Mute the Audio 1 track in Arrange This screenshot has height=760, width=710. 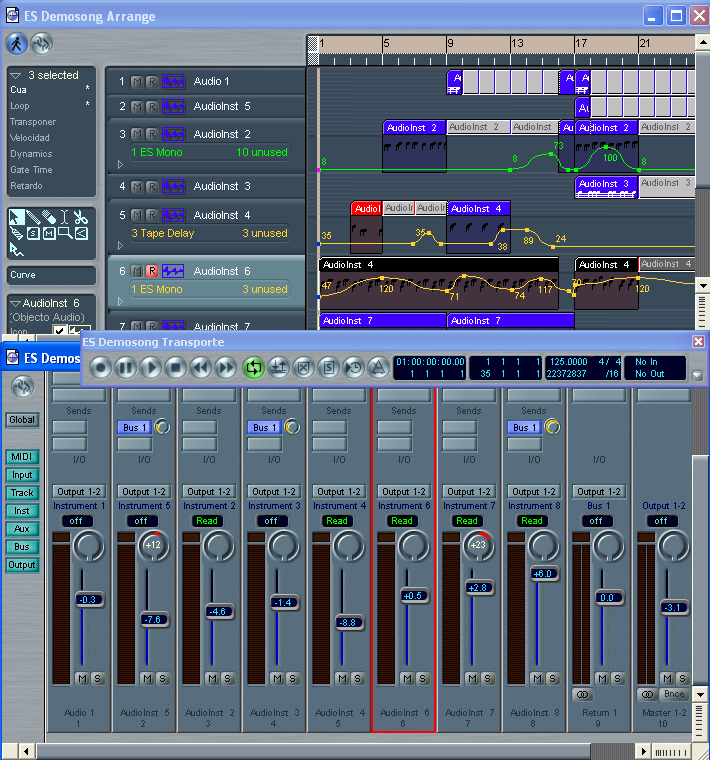pyautogui.click(x=138, y=82)
